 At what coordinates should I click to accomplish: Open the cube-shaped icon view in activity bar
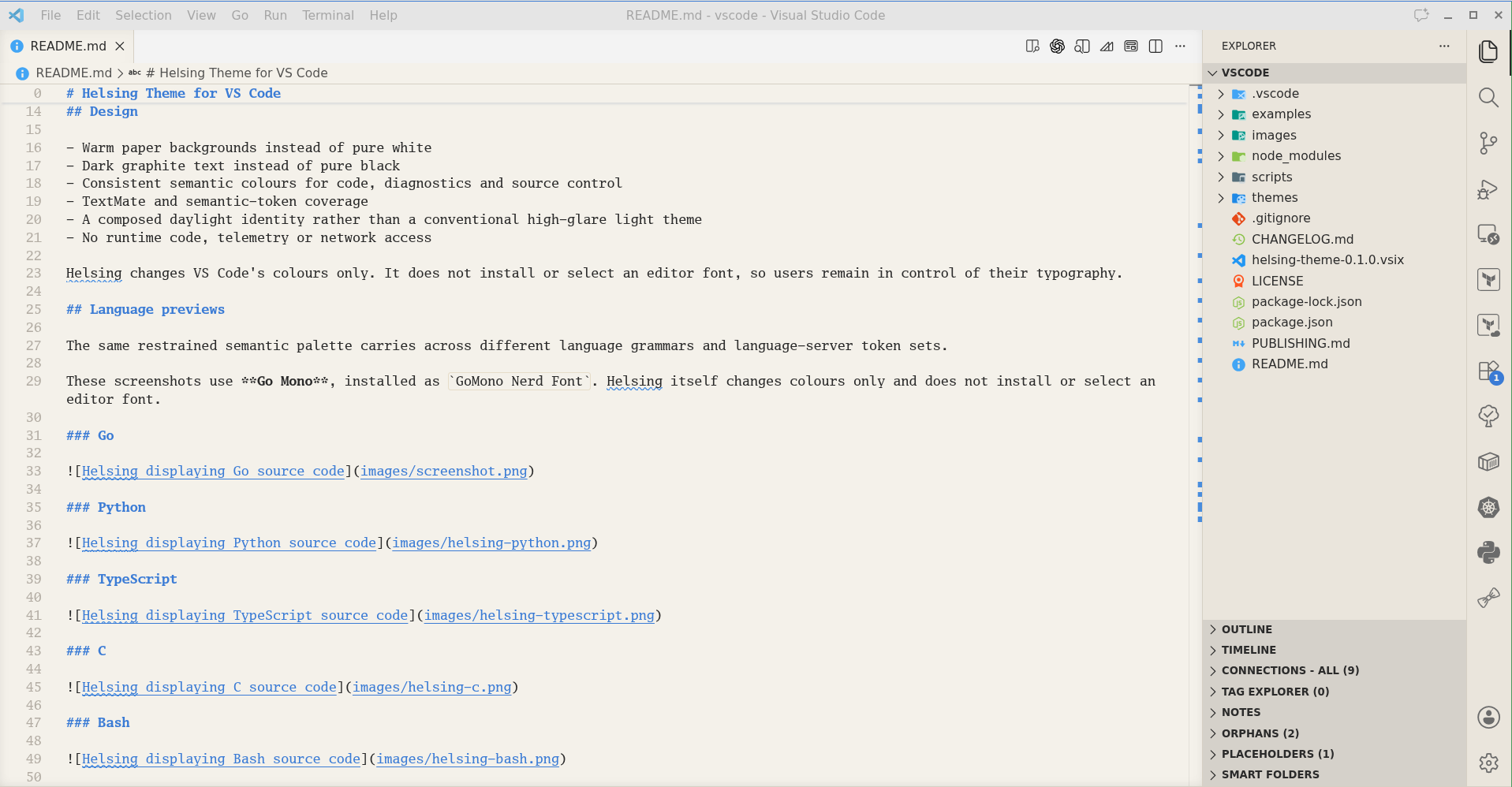click(x=1488, y=462)
